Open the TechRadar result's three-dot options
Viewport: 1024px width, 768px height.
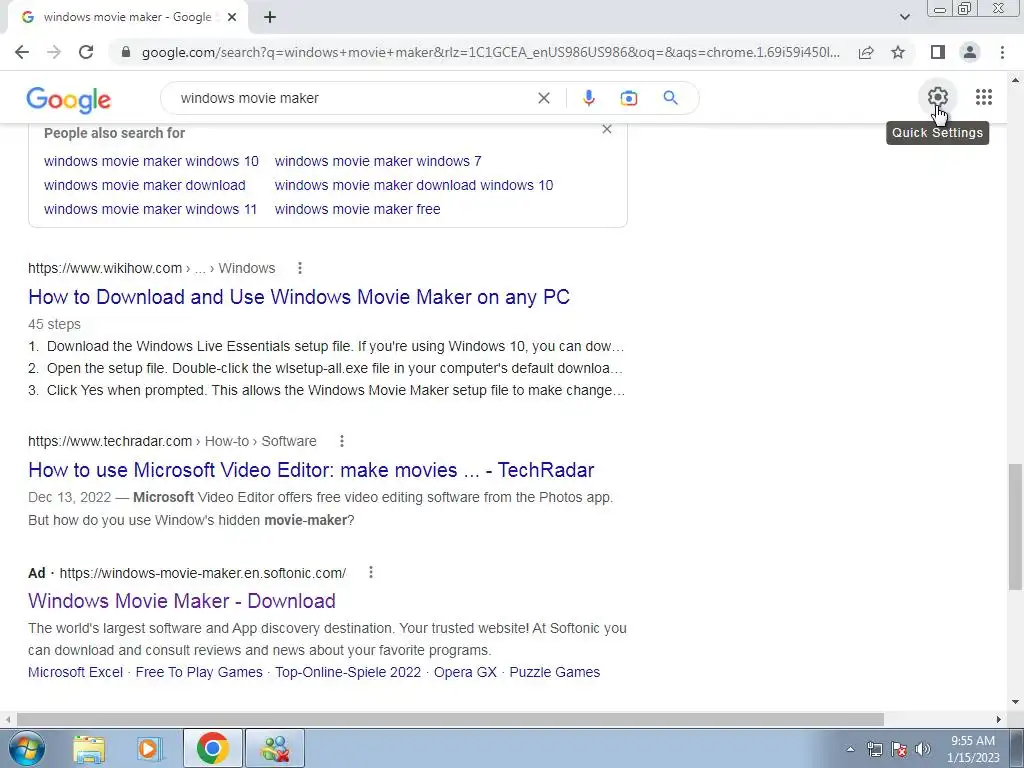pos(342,441)
